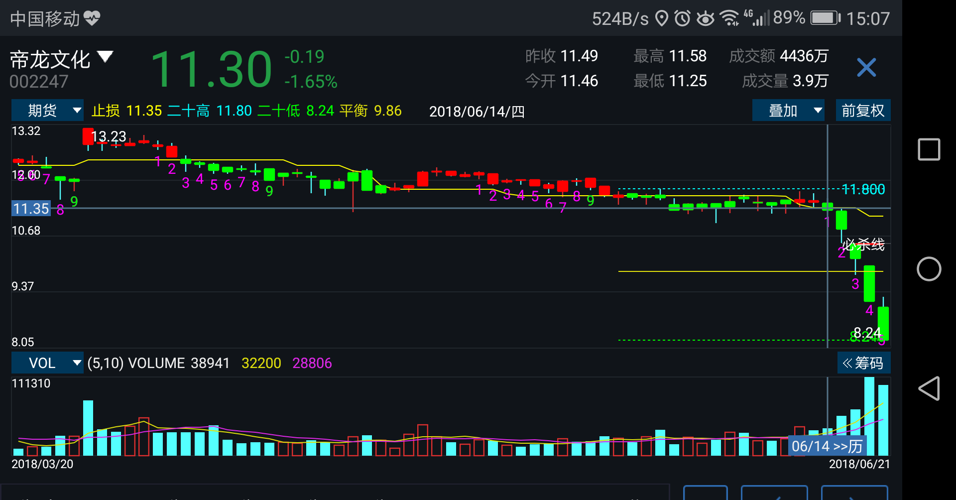
Task: Tap the 11.800 dashed line label
Action: tap(863, 190)
